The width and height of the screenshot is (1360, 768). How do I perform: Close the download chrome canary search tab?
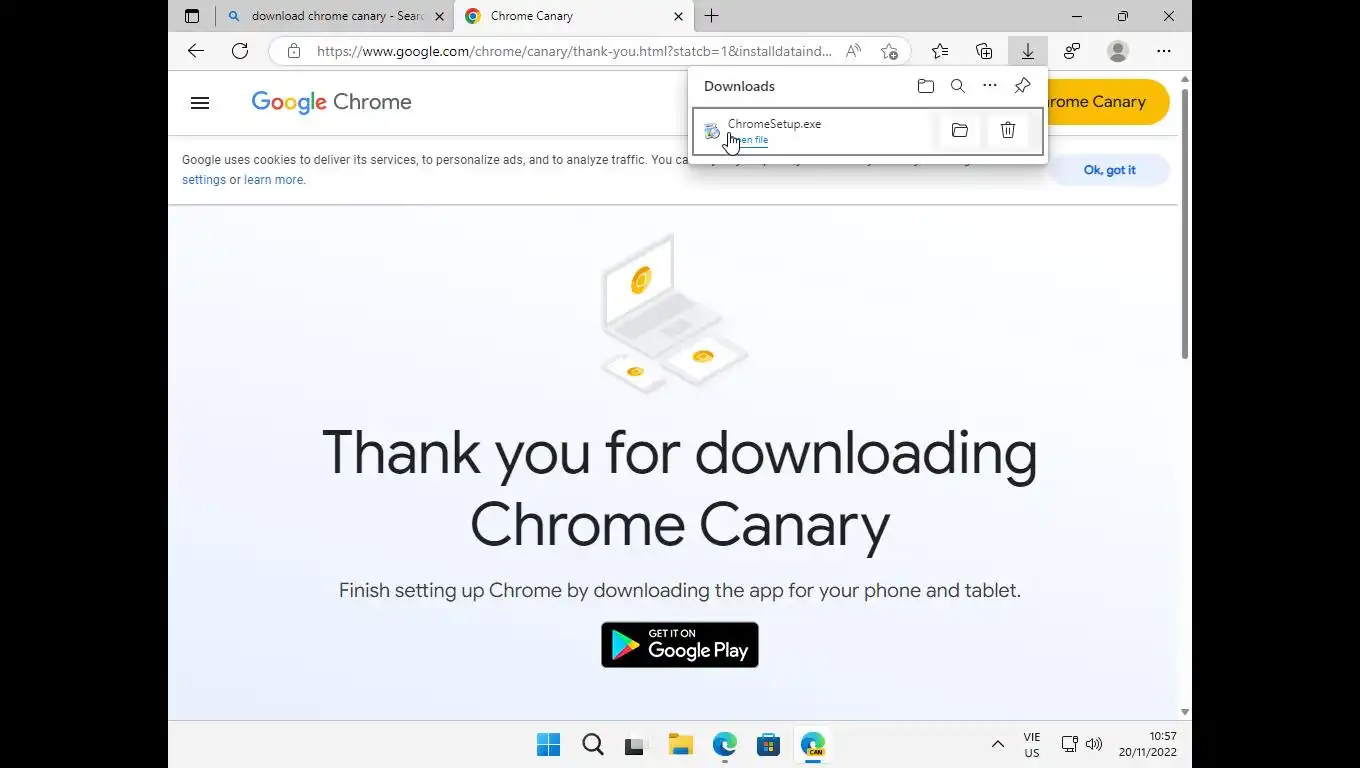coord(439,16)
